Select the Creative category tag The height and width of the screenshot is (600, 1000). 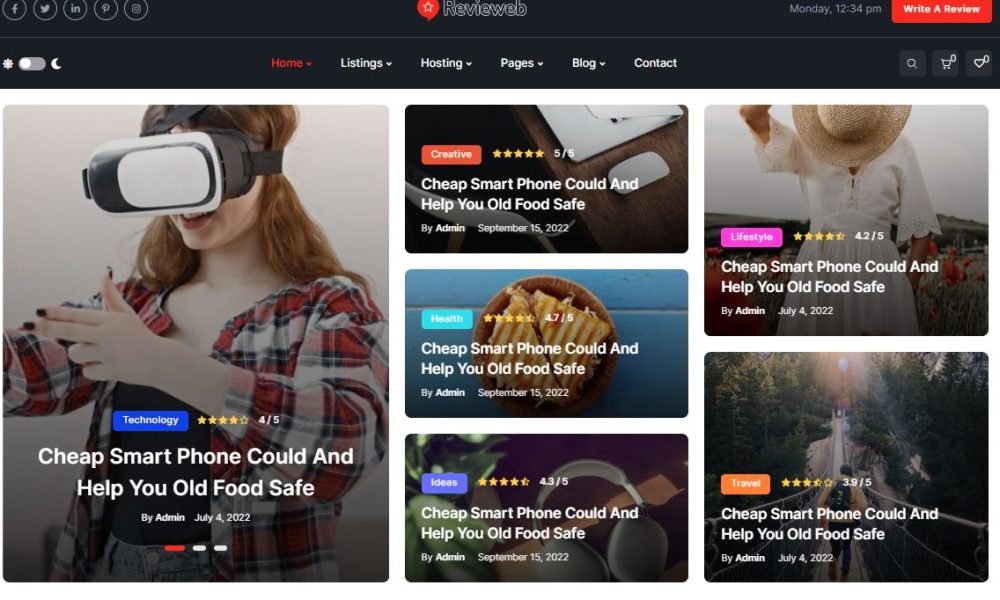coord(451,154)
